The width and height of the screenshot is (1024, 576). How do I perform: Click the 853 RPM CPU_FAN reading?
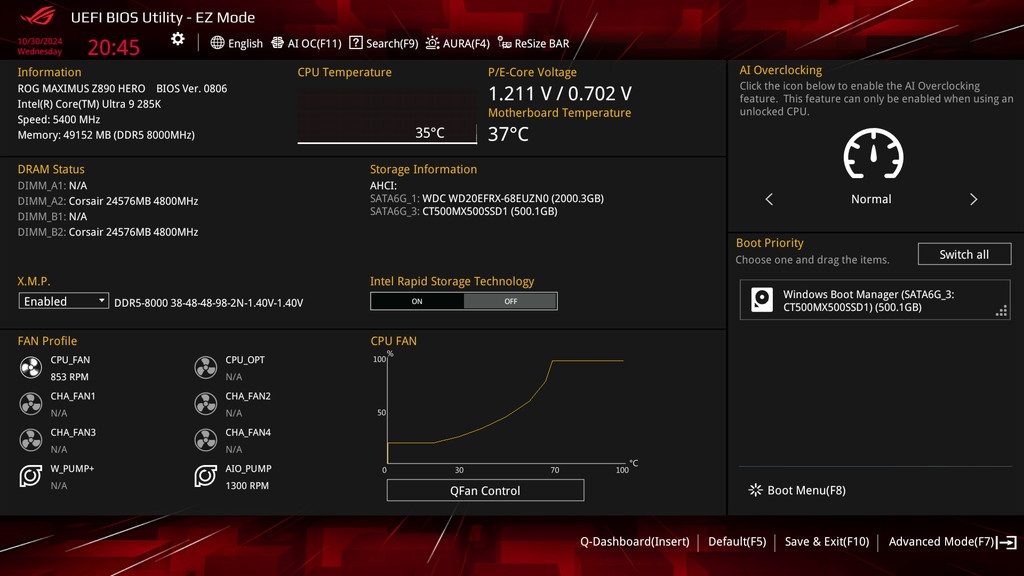pyautogui.click(x=69, y=377)
